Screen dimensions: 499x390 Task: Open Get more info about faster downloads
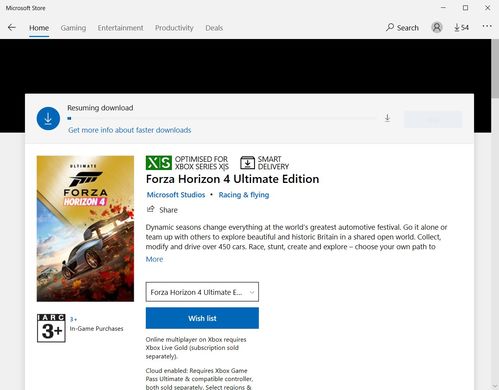[x=130, y=130]
